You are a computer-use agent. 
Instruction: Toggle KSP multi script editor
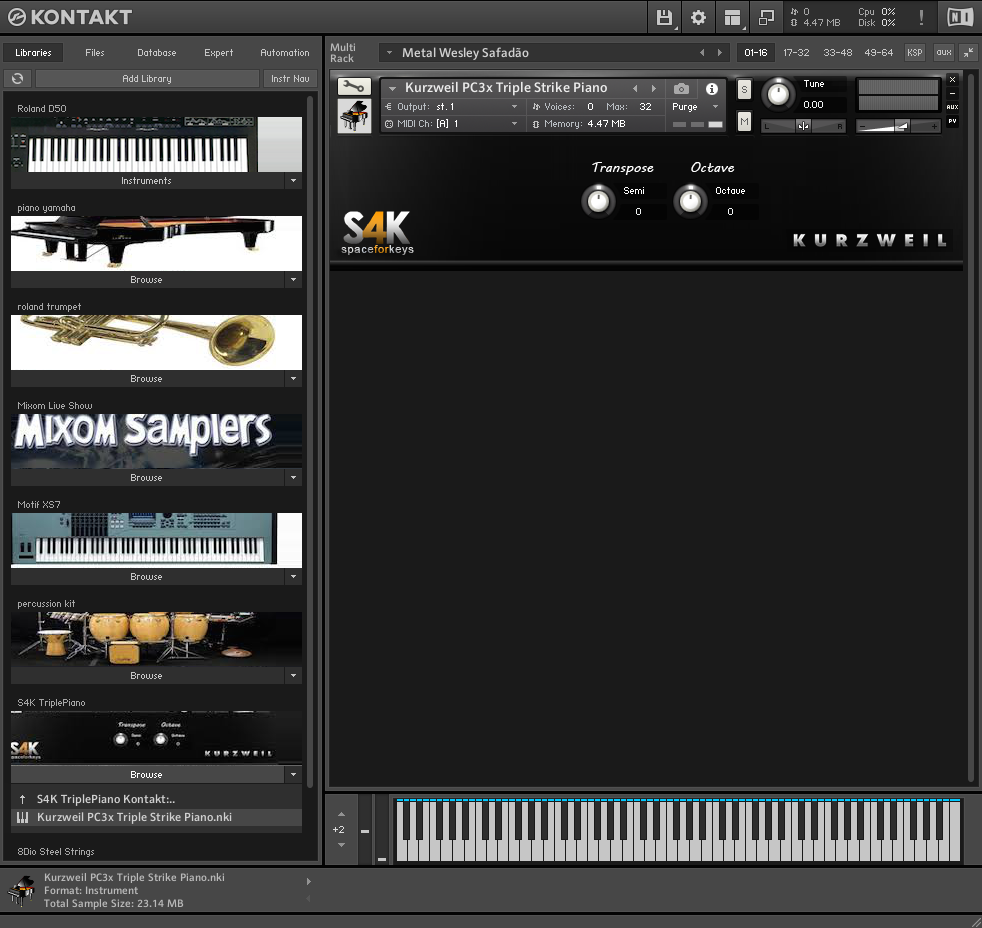pyautogui.click(x=914, y=53)
